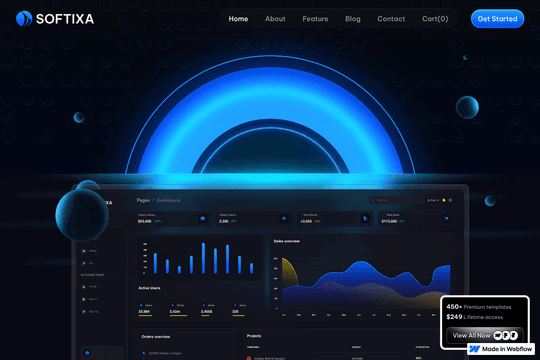The image size is (540, 360).
Task: Open the Home nav item
Action: point(238,19)
